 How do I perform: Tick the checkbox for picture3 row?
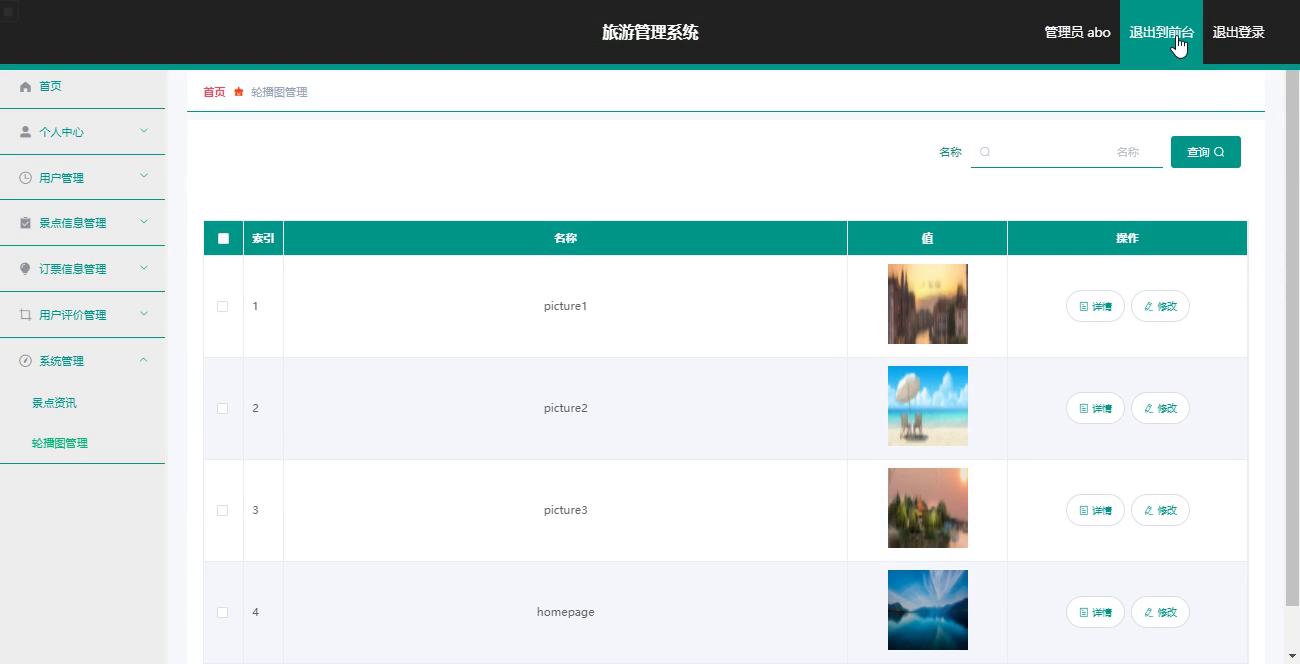(223, 510)
